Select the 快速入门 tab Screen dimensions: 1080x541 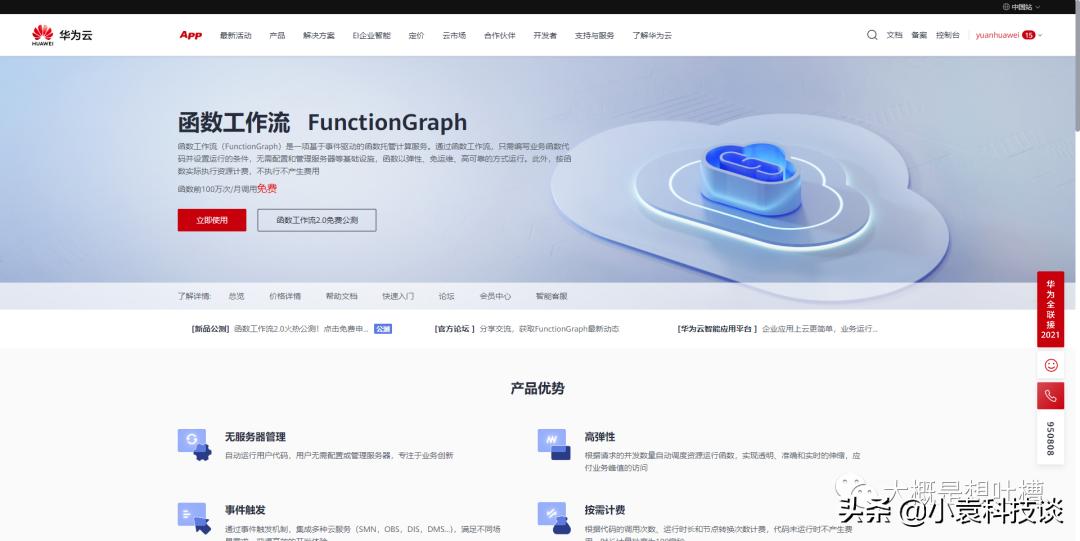tap(398, 296)
